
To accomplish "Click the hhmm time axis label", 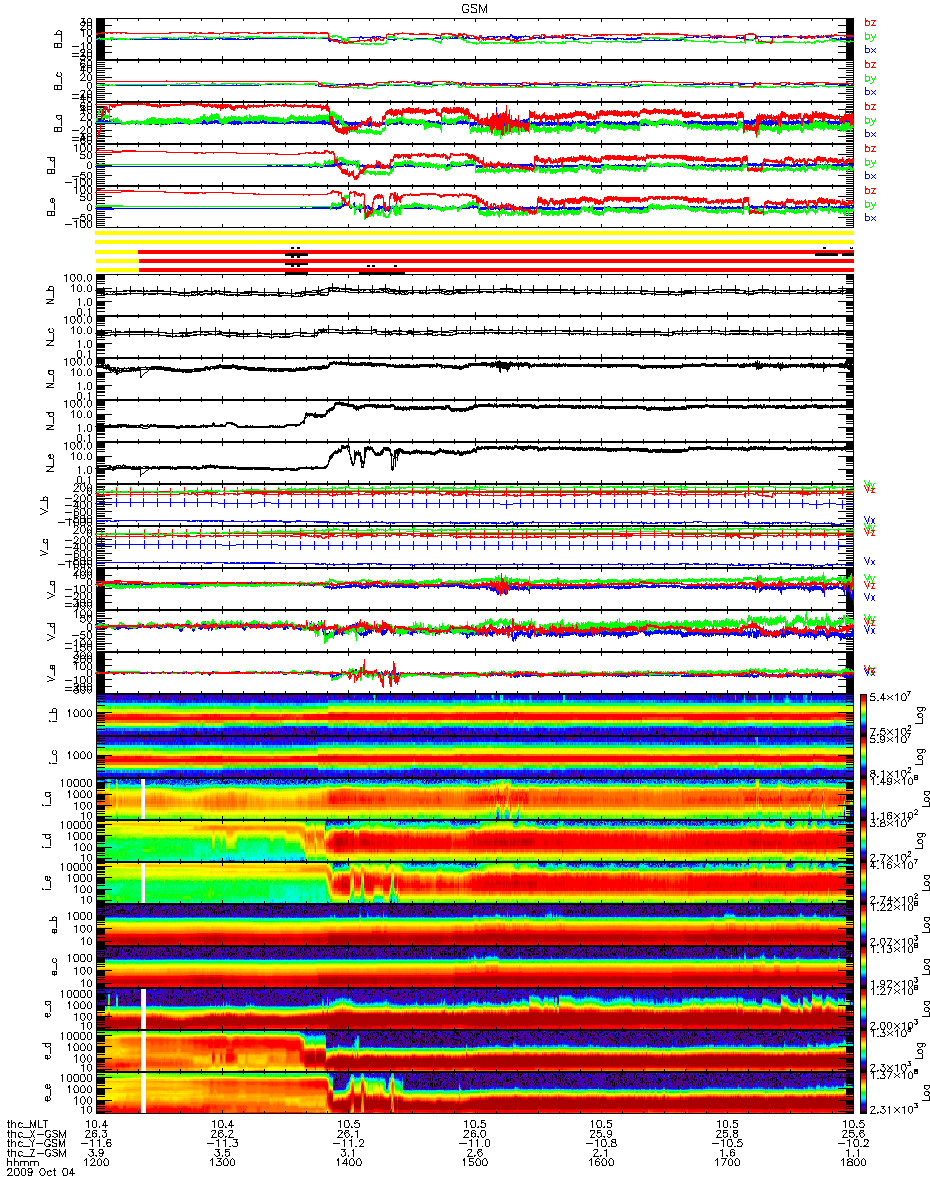I will click(20, 1161).
